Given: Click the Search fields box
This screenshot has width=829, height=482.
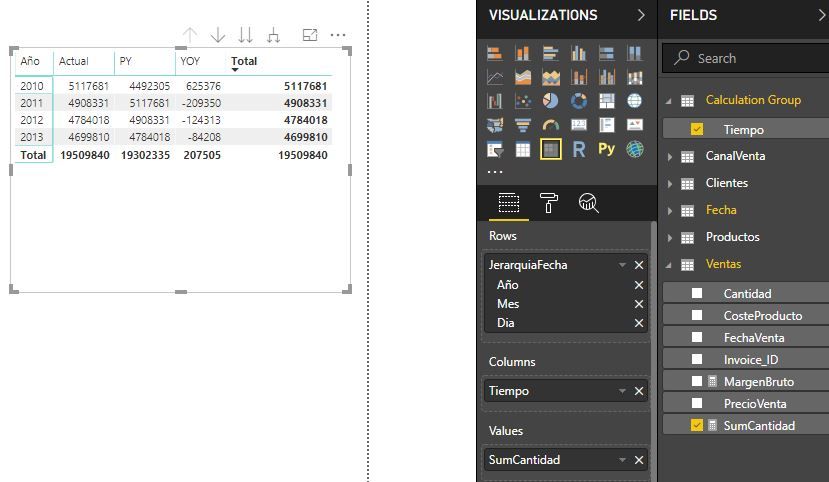Looking at the screenshot, I should pyautogui.click(x=745, y=58).
